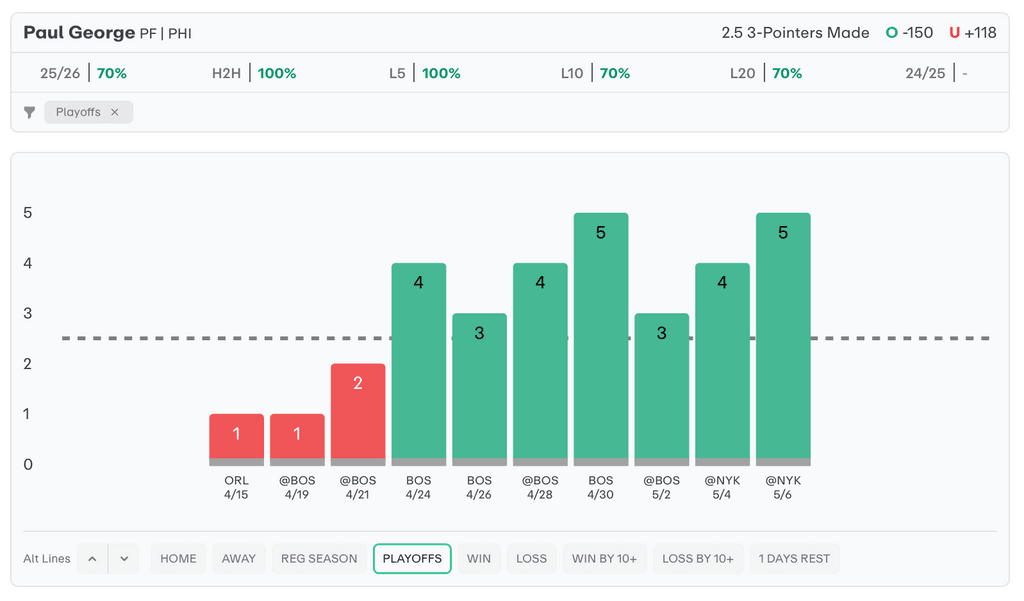Click the 'Alt Lines' label
The height and width of the screenshot is (601, 1024).
click(47, 559)
